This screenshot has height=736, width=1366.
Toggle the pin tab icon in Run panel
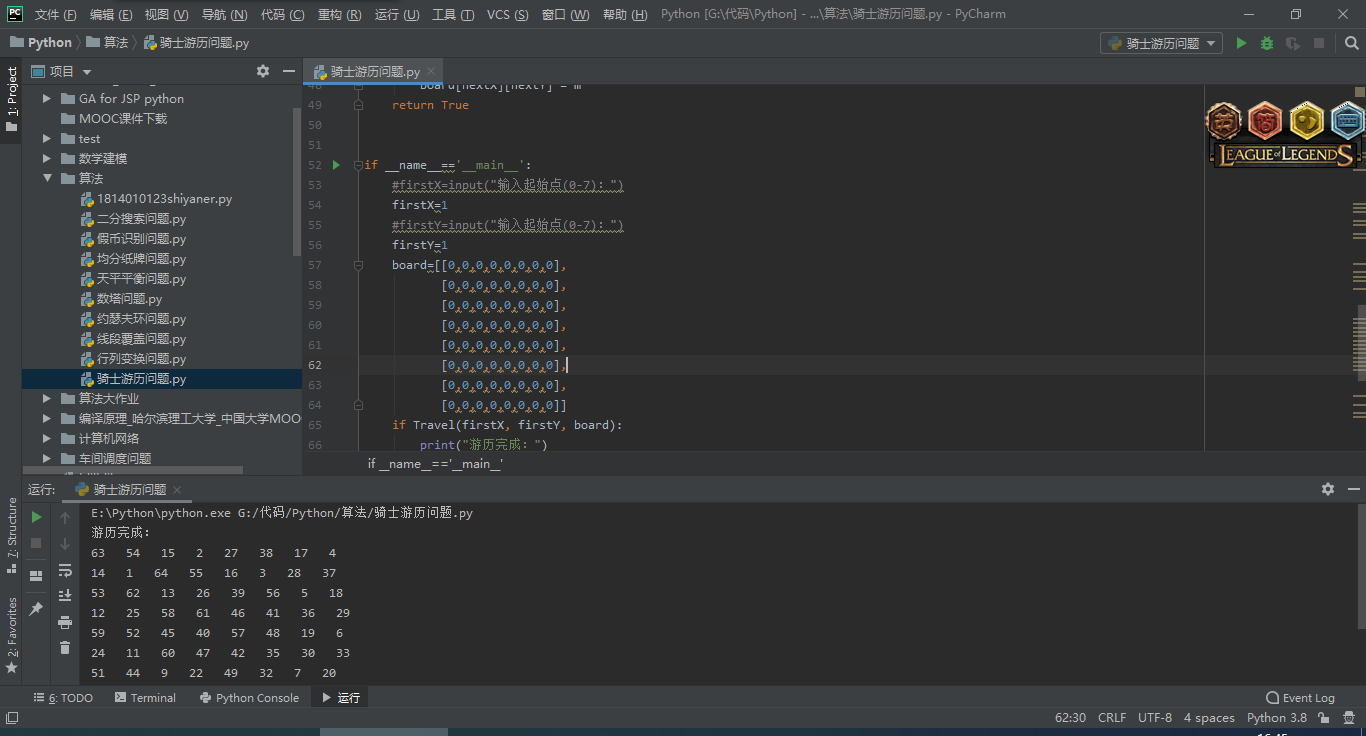[36, 608]
